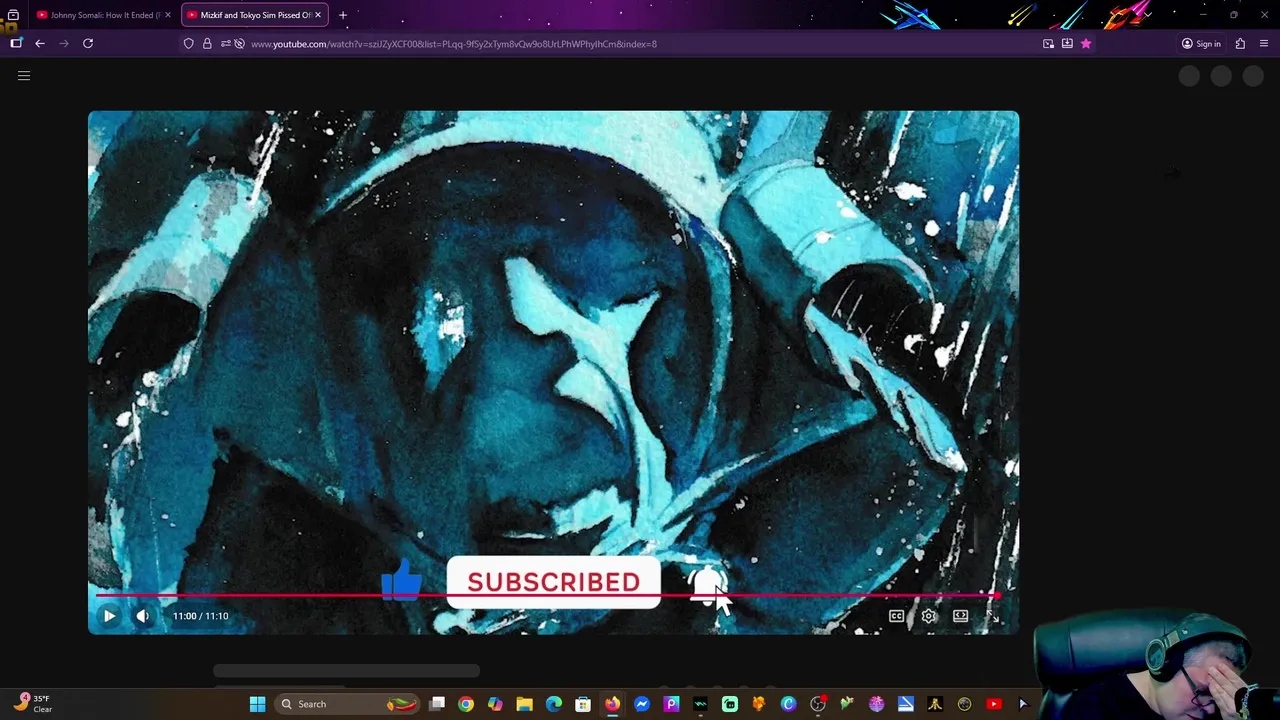Launch Microsoft Edge from taskbar

point(554,704)
